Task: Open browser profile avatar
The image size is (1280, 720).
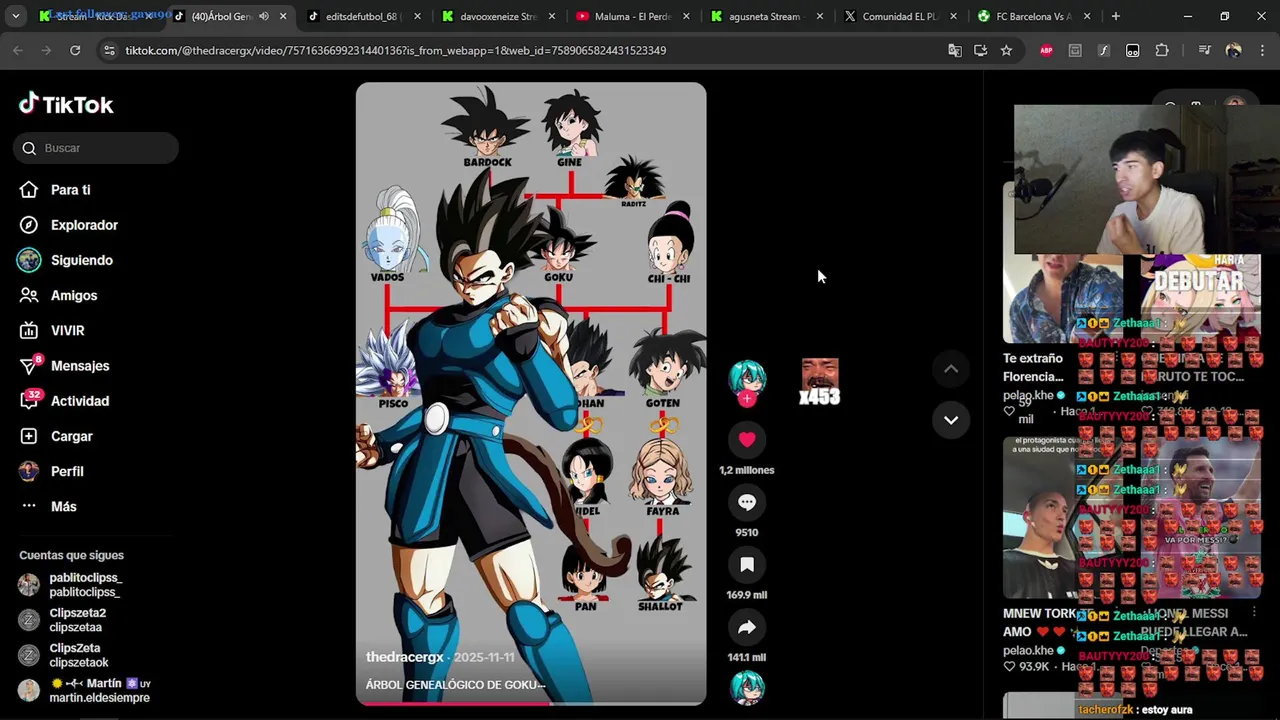Action: point(1233,50)
